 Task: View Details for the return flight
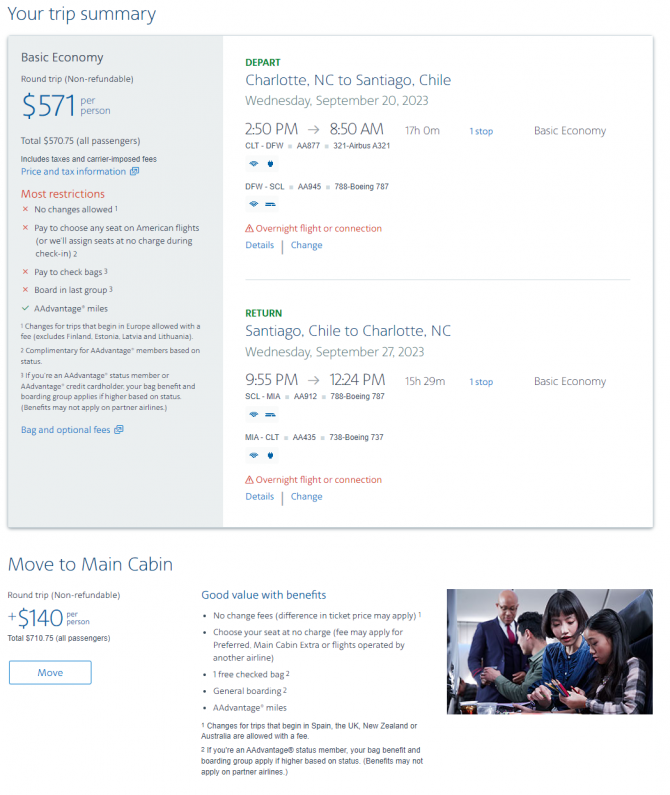(260, 496)
